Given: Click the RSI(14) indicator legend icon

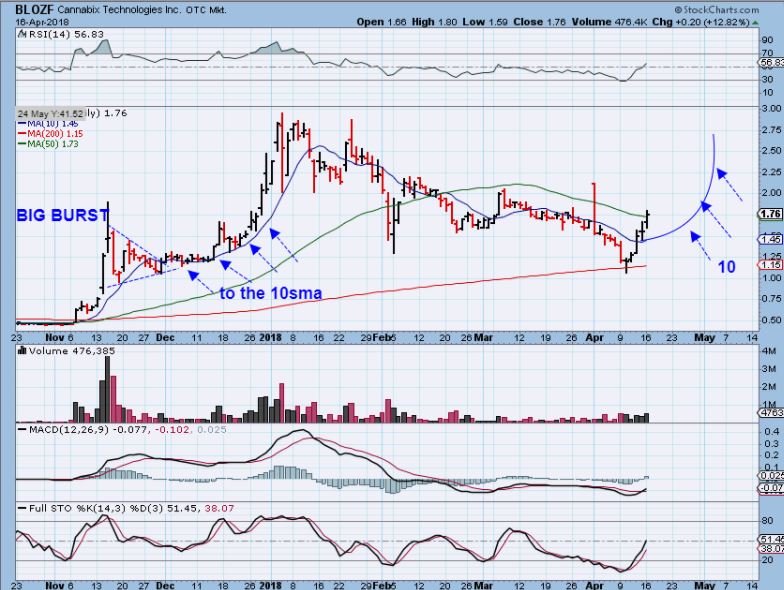Looking at the screenshot, I should 22,34.
